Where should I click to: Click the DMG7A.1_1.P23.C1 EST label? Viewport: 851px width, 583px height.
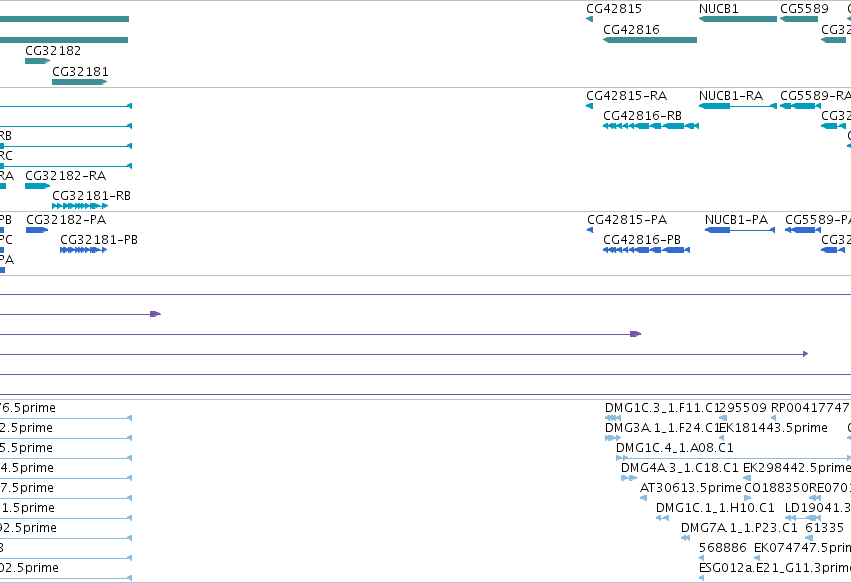[739, 528]
